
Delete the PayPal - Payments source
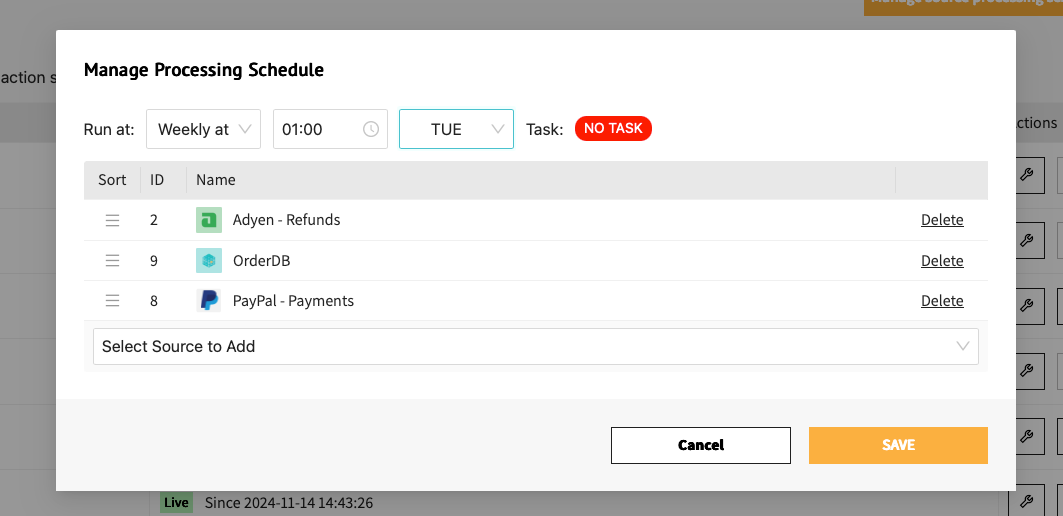coord(942,301)
